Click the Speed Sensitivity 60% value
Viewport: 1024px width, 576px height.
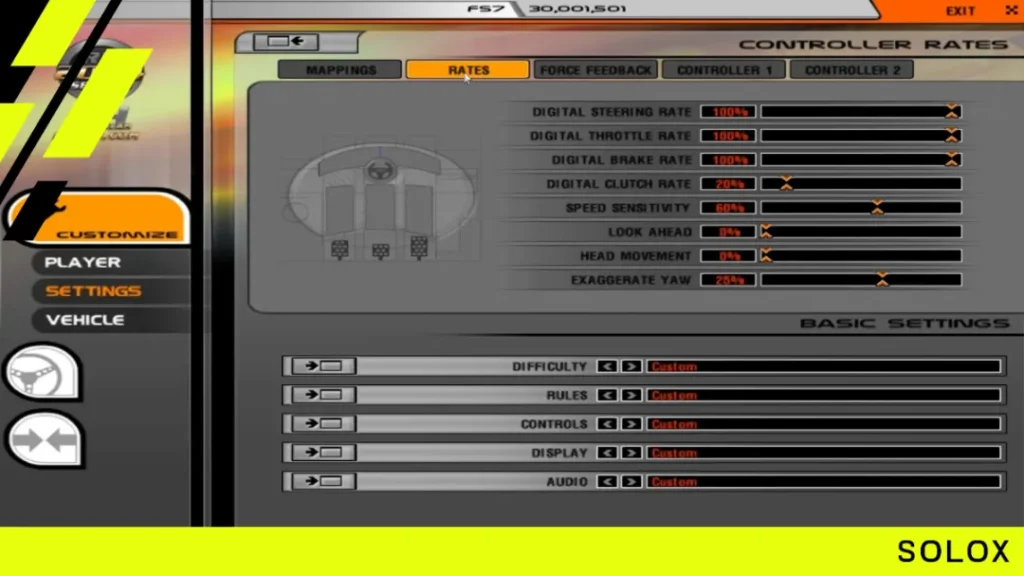click(728, 208)
